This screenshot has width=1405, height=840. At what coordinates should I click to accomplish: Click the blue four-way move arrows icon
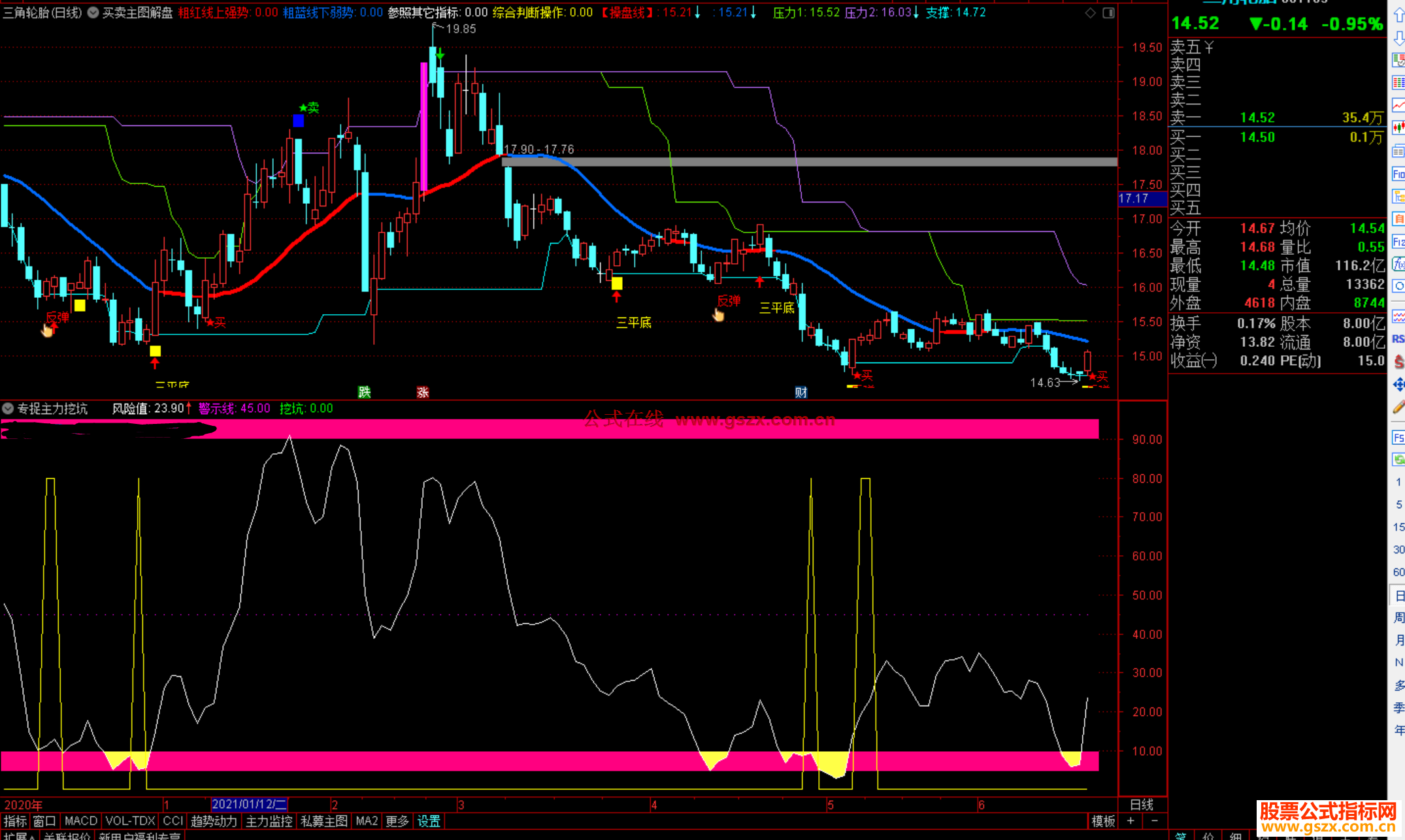1398,385
